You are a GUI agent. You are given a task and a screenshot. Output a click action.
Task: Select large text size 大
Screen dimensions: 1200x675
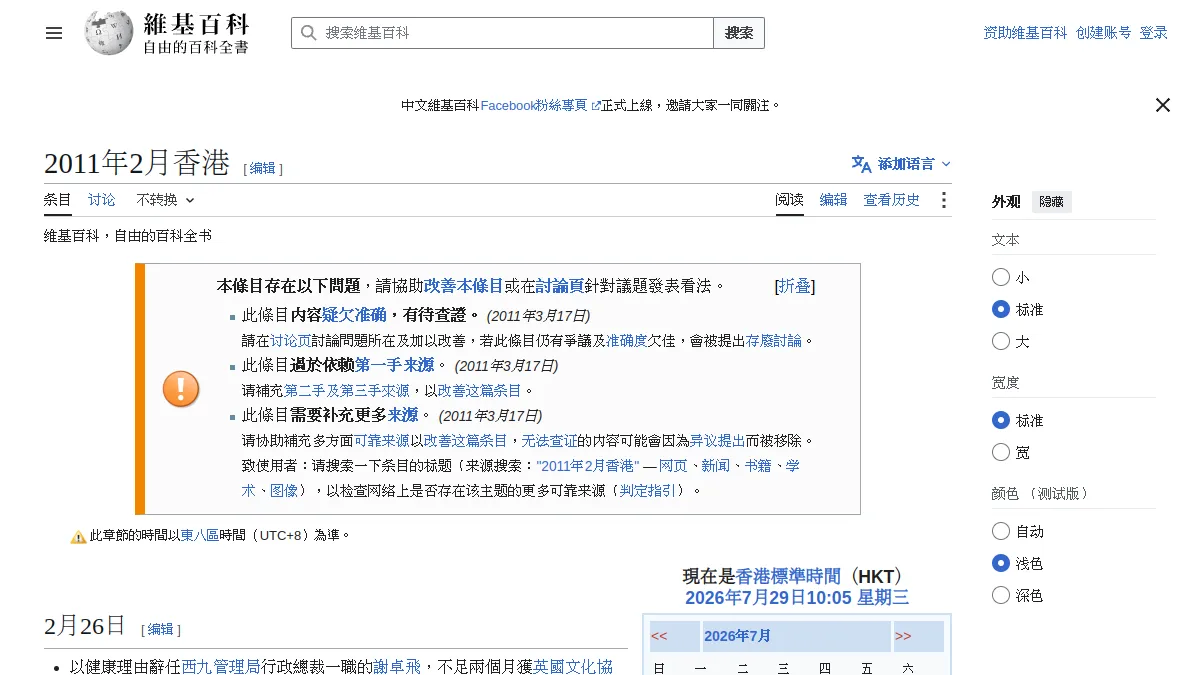tap(1001, 341)
